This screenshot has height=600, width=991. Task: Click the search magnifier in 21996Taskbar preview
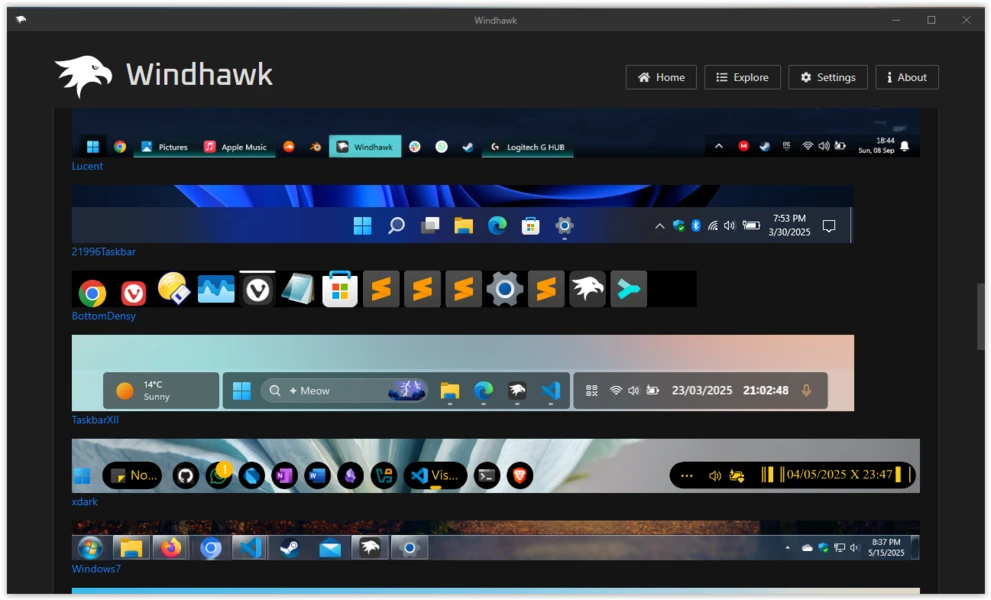click(396, 226)
